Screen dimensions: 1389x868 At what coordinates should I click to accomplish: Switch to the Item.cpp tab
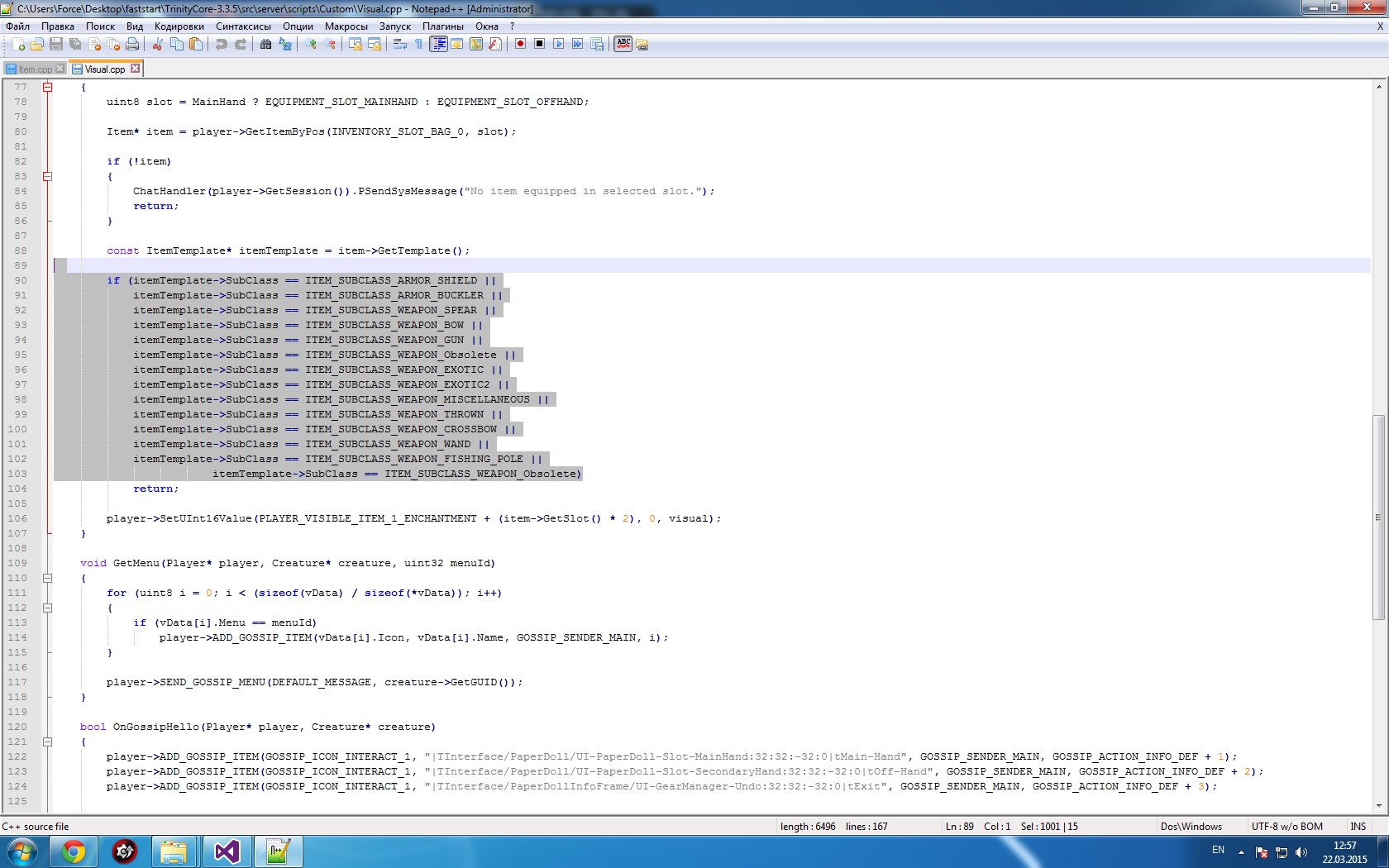point(35,69)
